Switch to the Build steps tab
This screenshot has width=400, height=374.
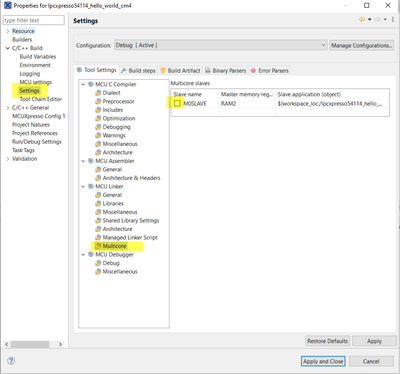pyautogui.click(x=138, y=71)
